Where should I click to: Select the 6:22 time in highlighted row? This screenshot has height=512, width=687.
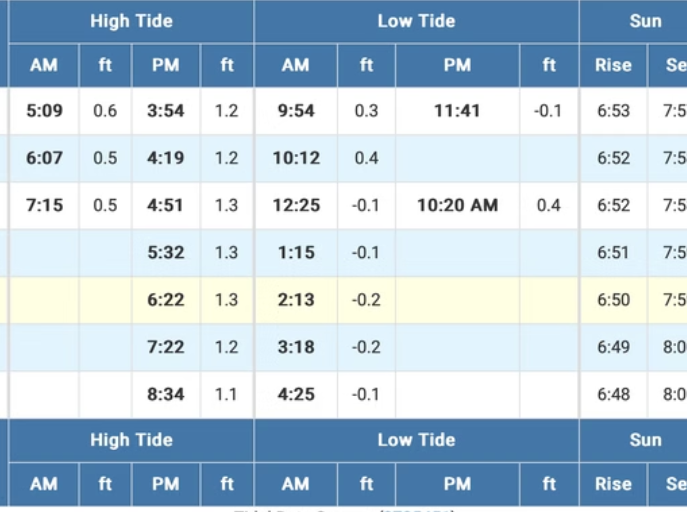point(165,300)
